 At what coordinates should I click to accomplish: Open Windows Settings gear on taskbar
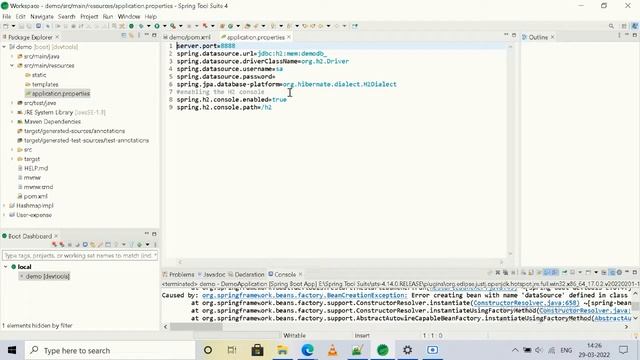(x=407, y=350)
